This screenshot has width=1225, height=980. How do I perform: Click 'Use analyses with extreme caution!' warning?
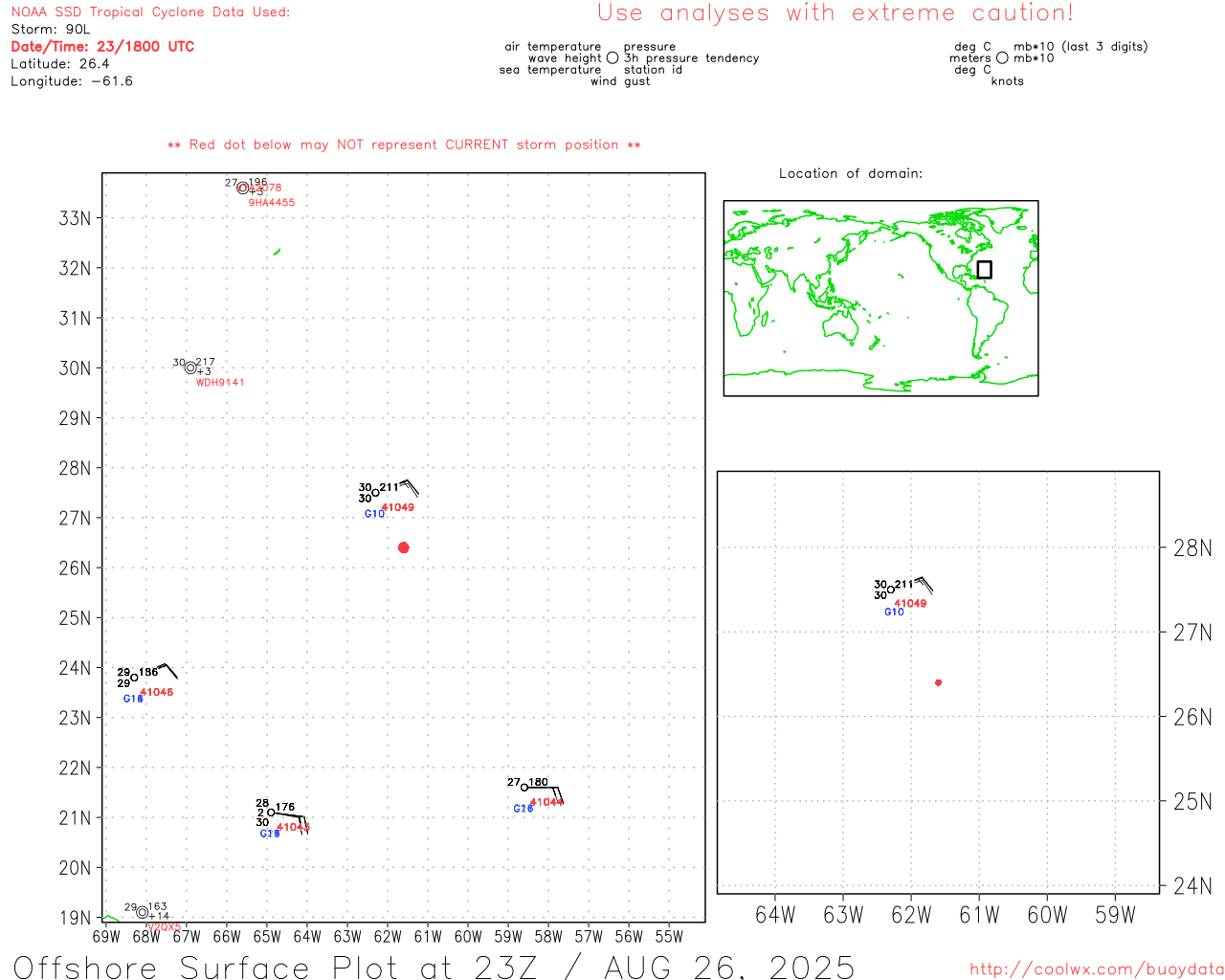tap(835, 13)
